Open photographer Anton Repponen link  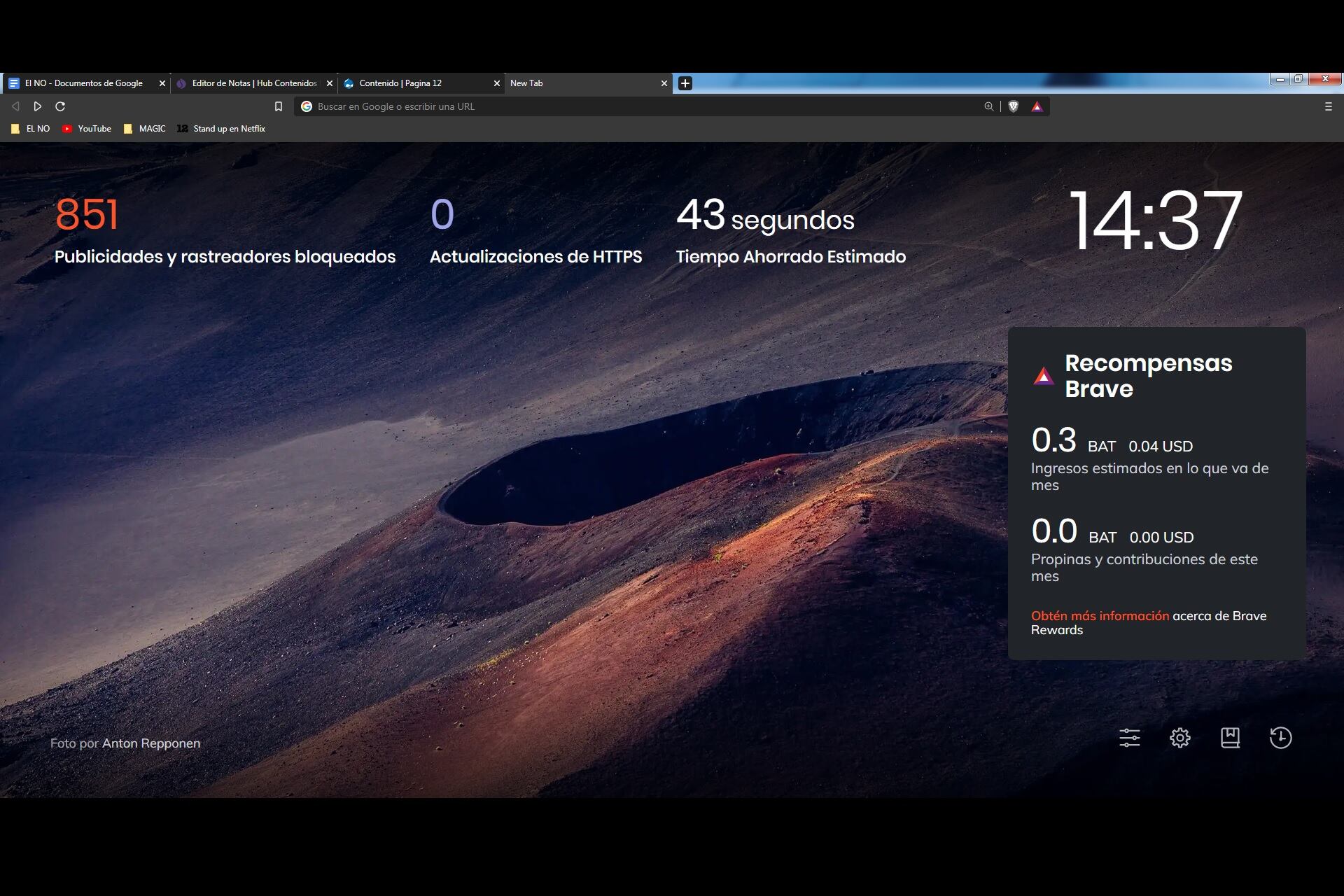151,743
